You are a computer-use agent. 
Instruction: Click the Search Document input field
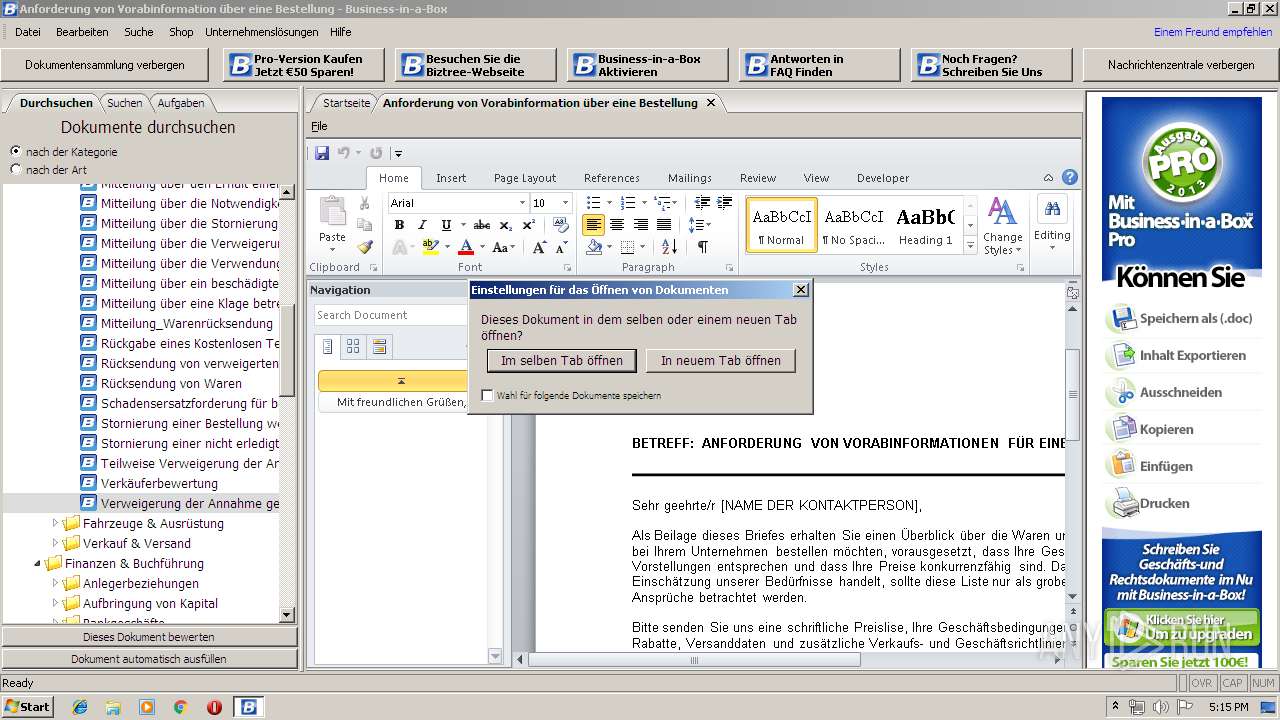point(390,315)
